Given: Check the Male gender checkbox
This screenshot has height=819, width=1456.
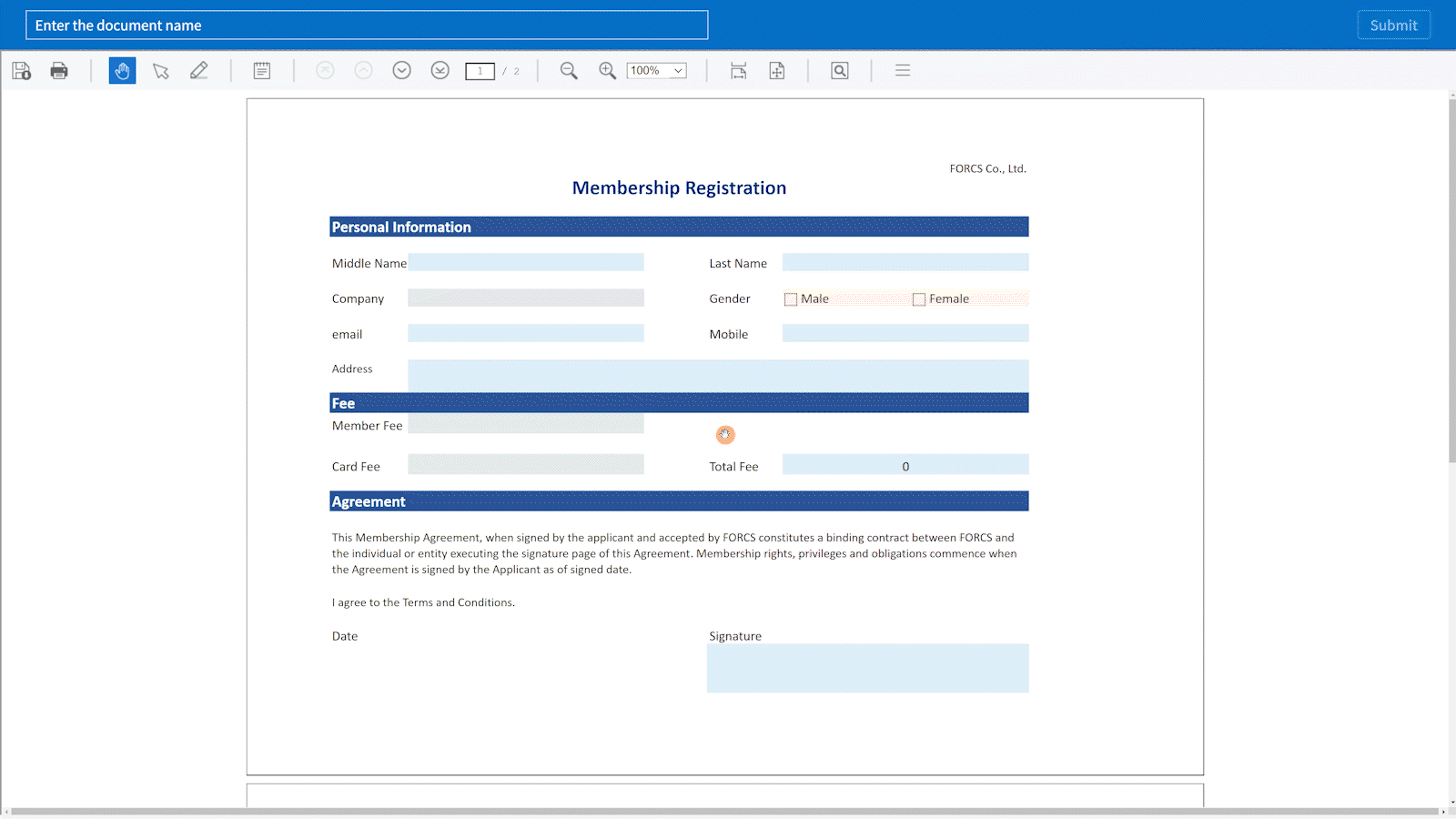Looking at the screenshot, I should point(791,299).
